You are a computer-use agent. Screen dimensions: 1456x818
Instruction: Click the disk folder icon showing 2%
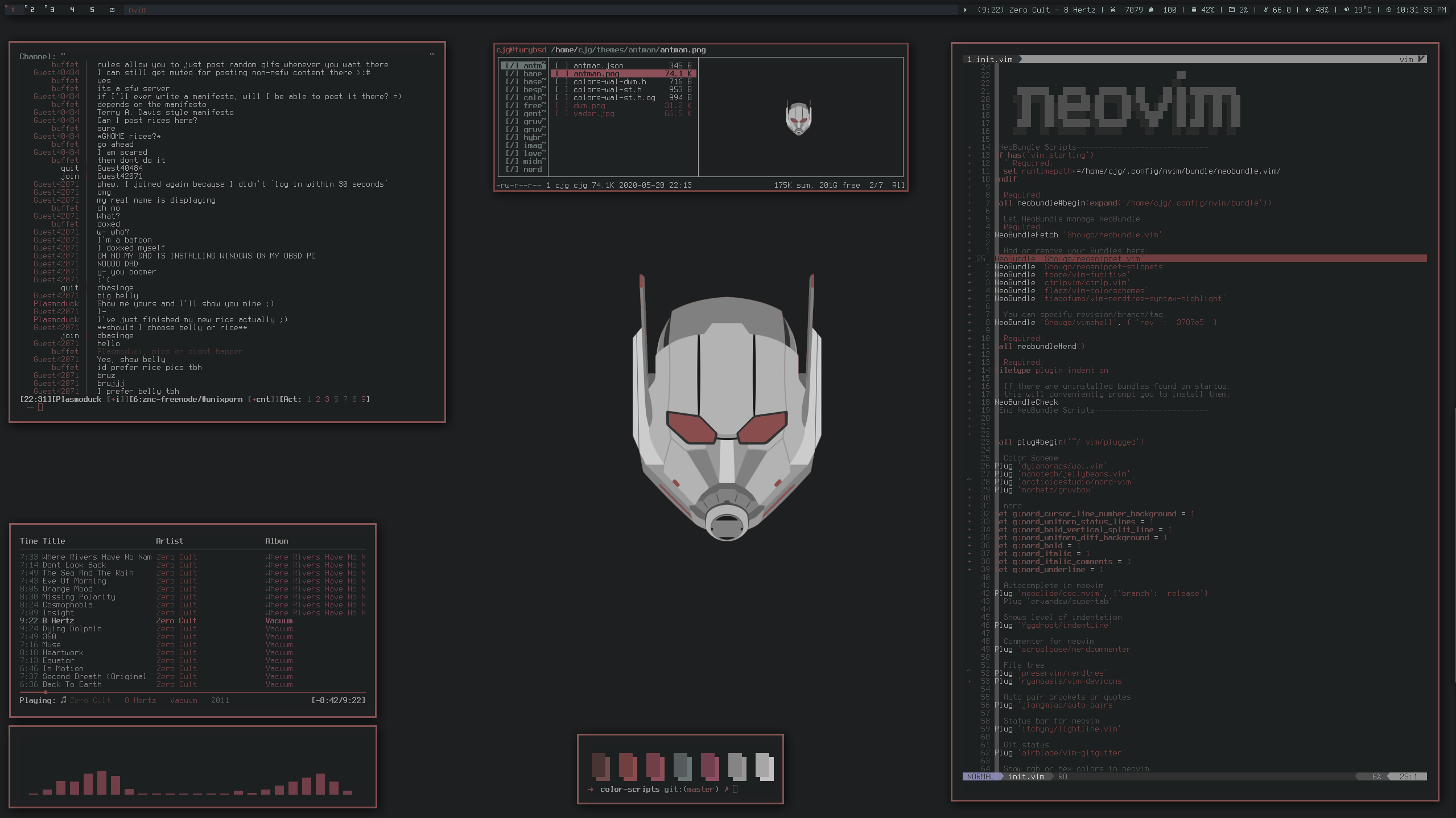(x=1231, y=10)
